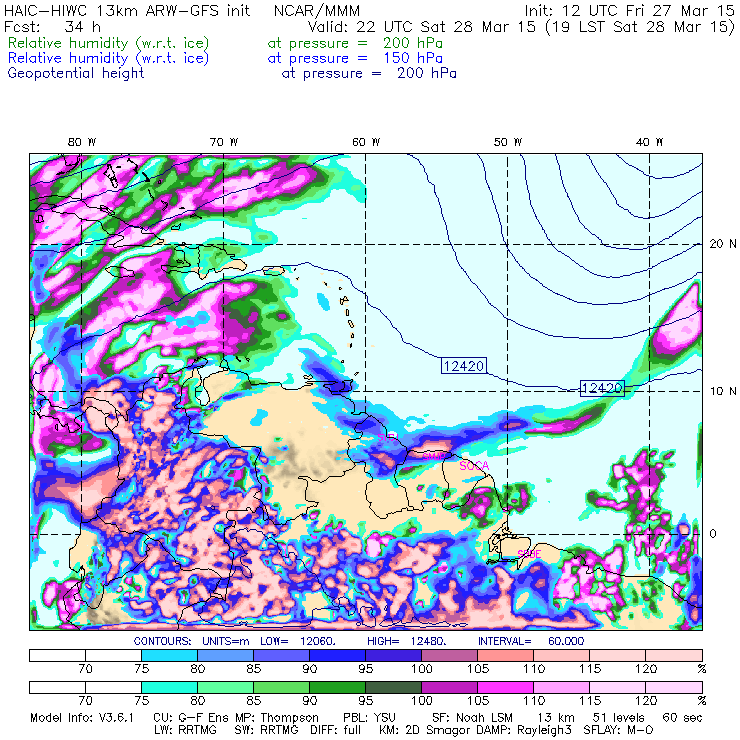Click the 12420 contour label on the 10 N line
The image size is (740, 740).
pos(602,388)
